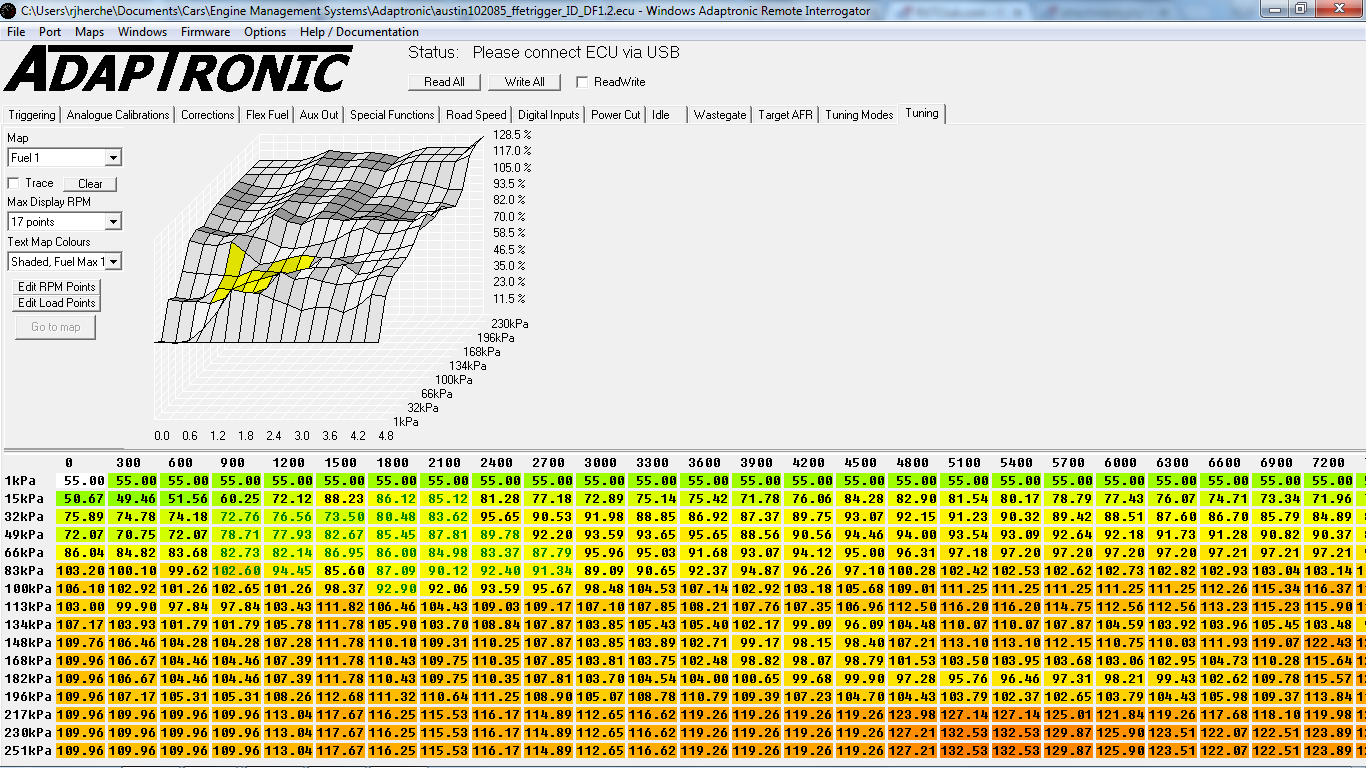Open the Maps menu
This screenshot has width=1366, height=768.
click(x=89, y=32)
